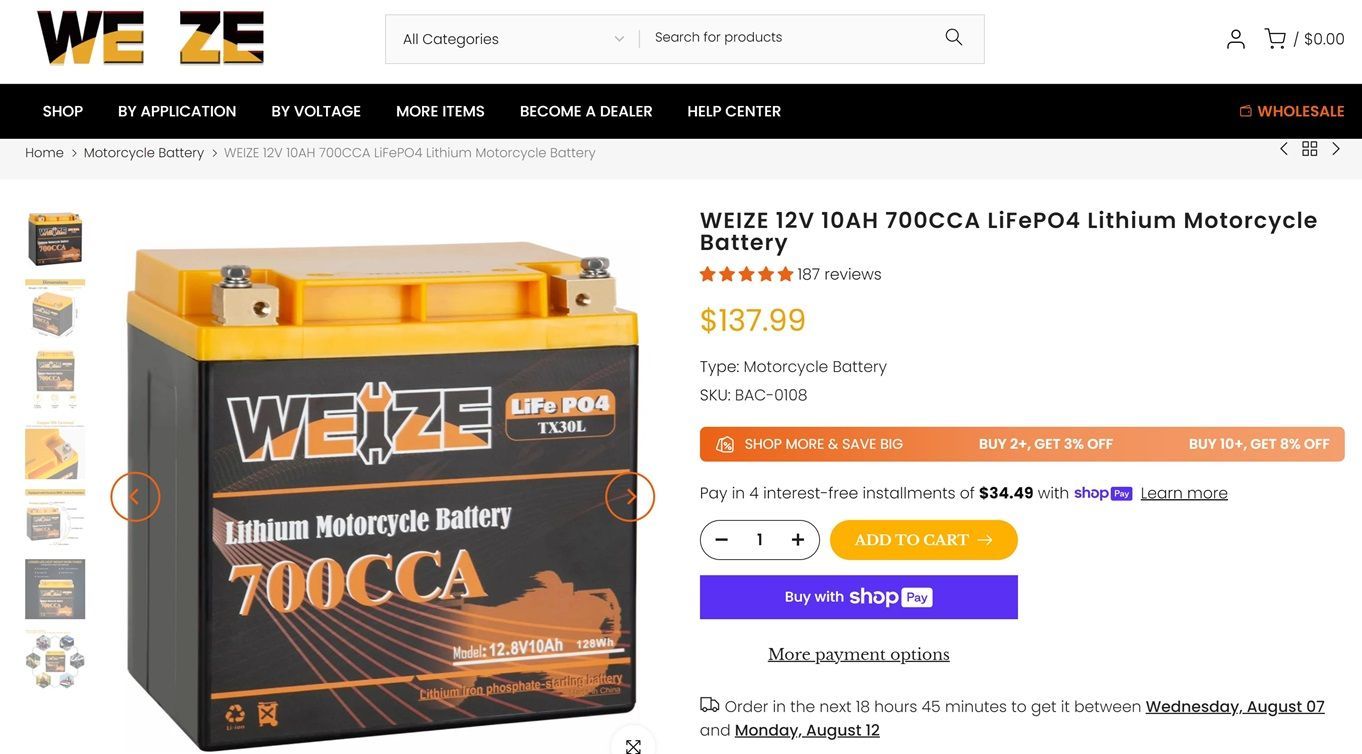Click Buy with Shop Pay button
Image resolution: width=1362 pixels, height=754 pixels.
(x=859, y=597)
